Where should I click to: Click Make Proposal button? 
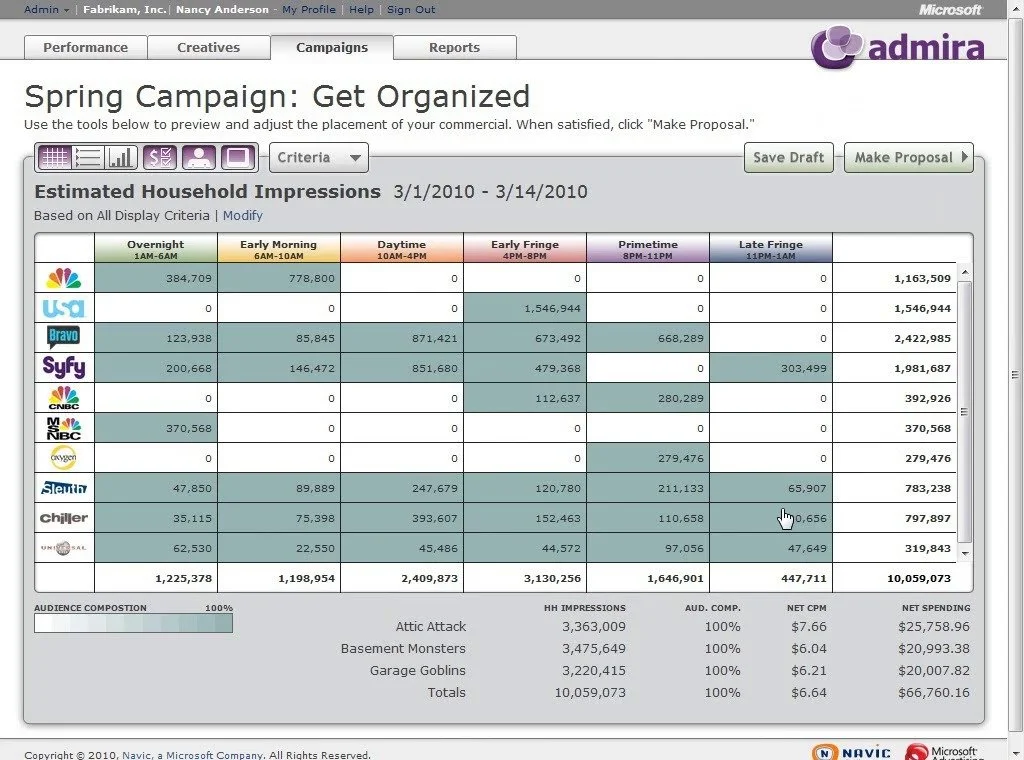tap(909, 157)
